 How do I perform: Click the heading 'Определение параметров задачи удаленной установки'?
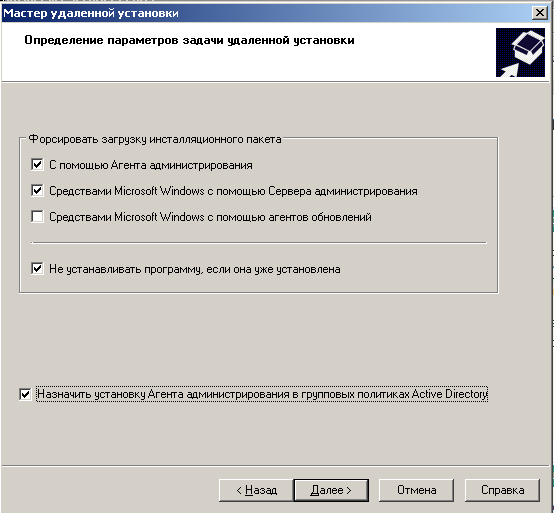pyautogui.click(x=189, y=40)
